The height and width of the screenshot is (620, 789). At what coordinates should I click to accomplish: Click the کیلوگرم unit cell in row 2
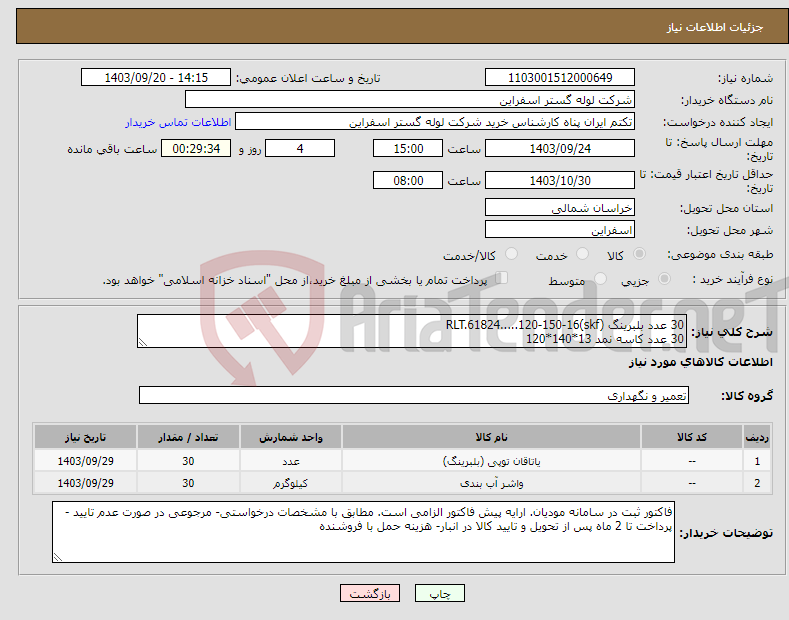pos(290,483)
